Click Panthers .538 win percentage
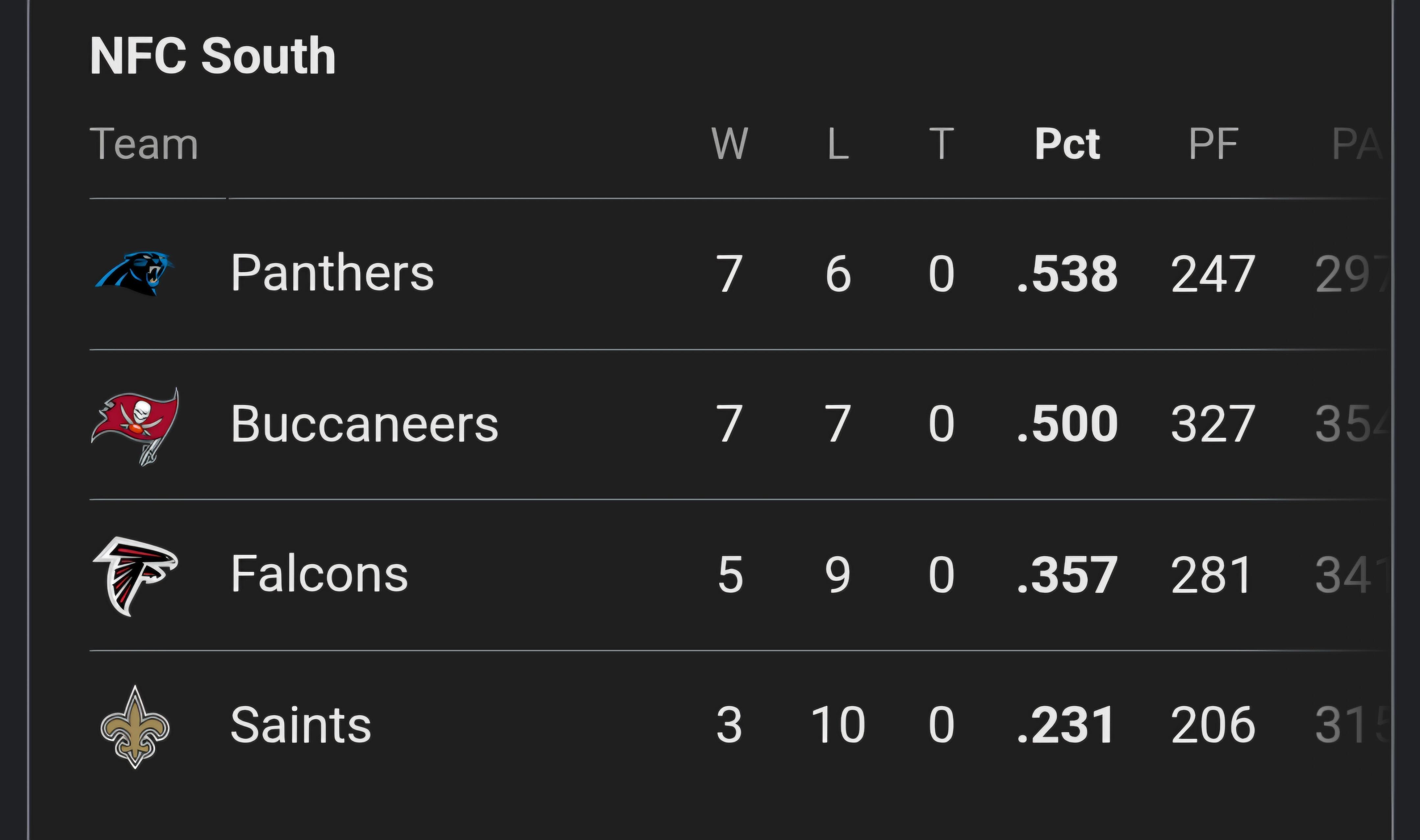Viewport: 1420px width, 840px height. (1067, 274)
